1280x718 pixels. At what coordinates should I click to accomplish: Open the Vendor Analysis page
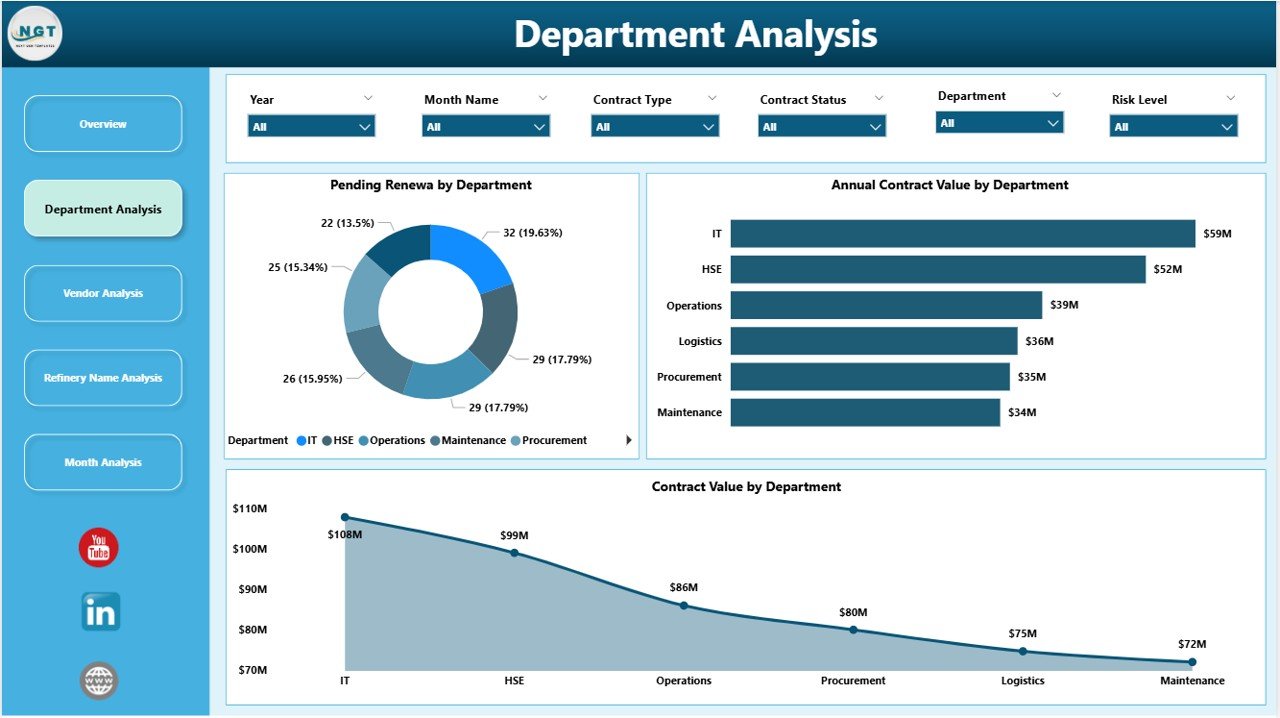103,293
